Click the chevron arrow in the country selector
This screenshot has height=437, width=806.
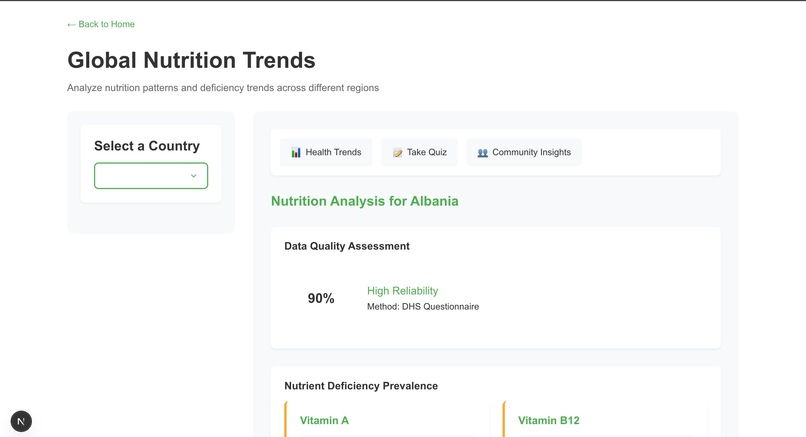[194, 176]
